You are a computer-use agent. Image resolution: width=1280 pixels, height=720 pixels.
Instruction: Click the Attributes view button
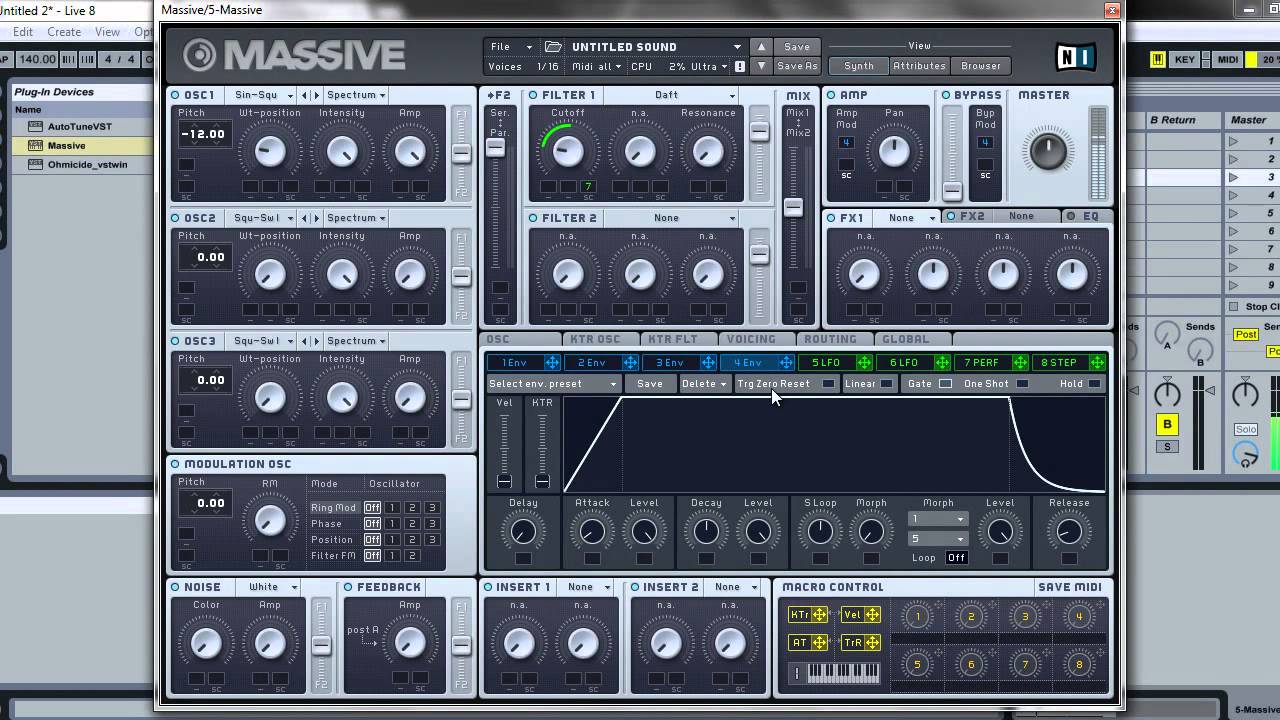click(x=919, y=66)
